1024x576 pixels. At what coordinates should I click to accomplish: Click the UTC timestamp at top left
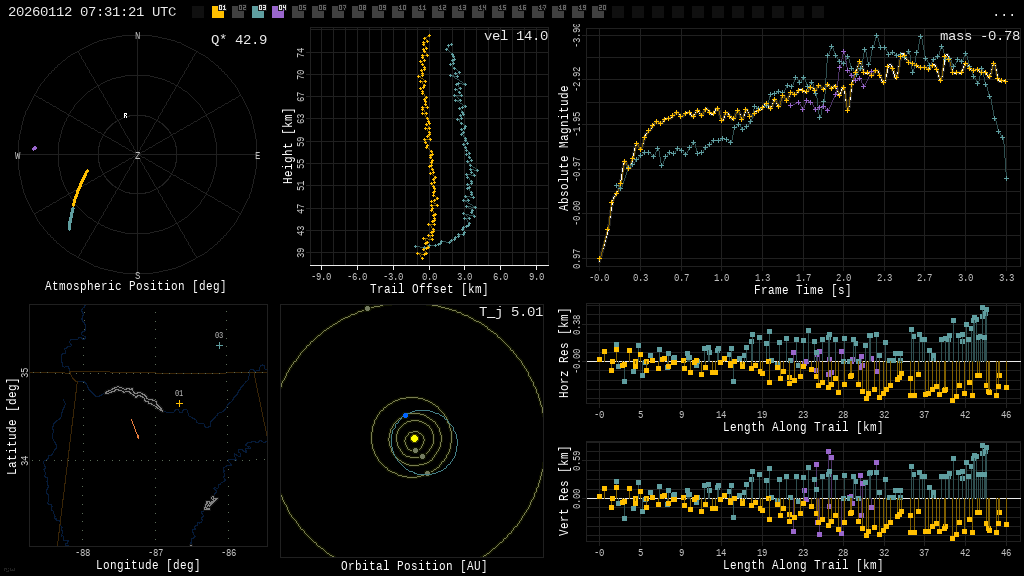click(x=92, y=12)
